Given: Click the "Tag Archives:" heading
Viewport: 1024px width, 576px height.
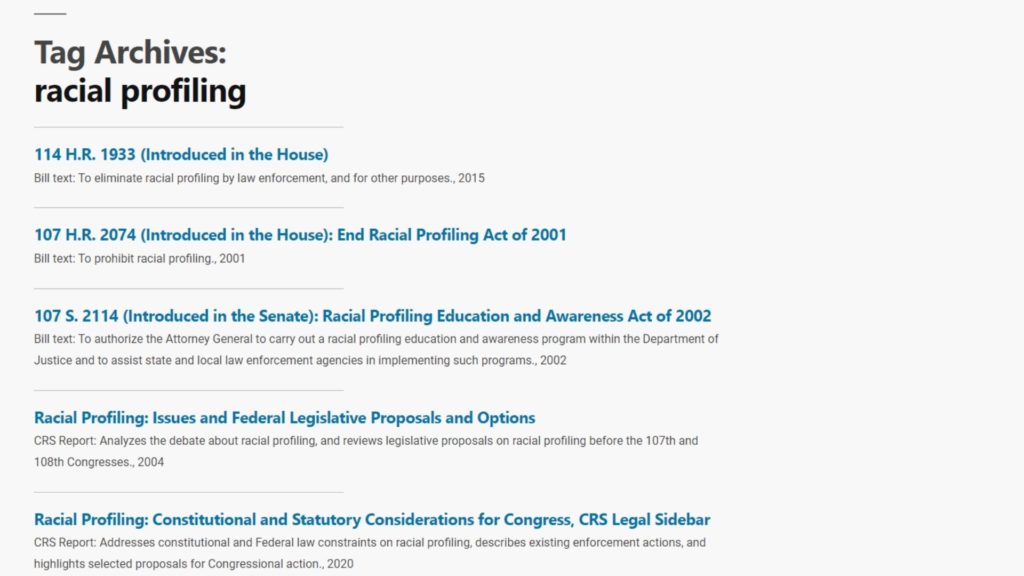Looking at the screenshot, I should coord(130,52).
